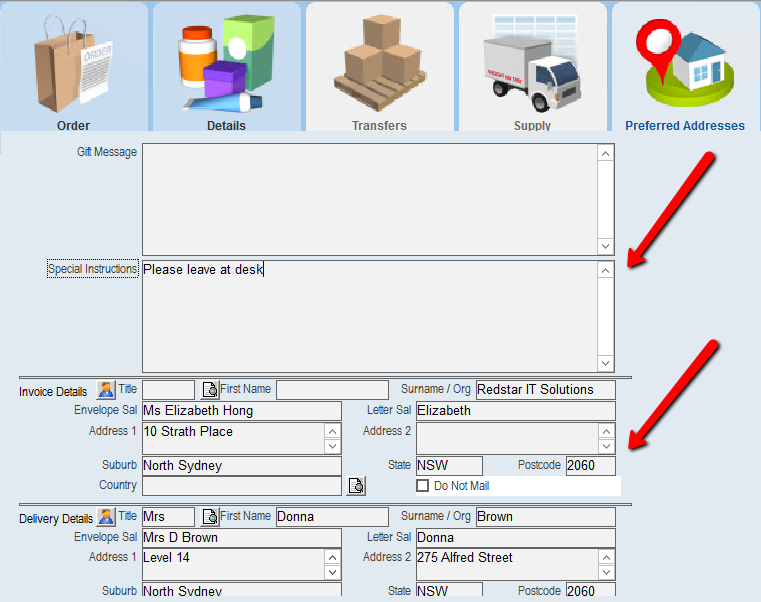Click lookup icon next to Invoice Title field

(210, 390)
